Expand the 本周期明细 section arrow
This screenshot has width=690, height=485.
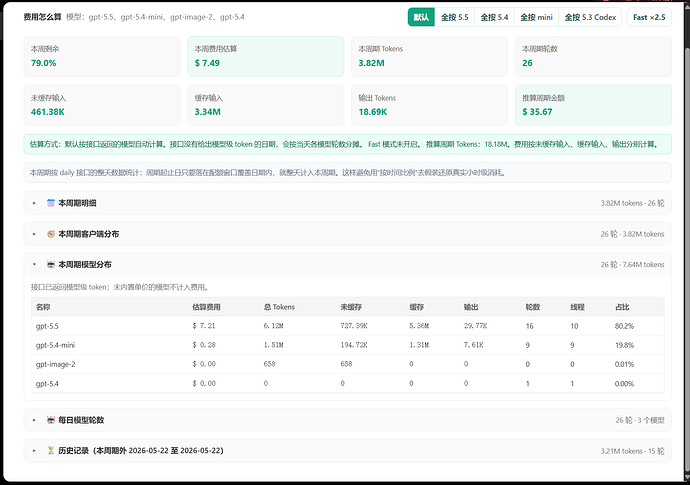pyautogui.click(x=34, y=203)
